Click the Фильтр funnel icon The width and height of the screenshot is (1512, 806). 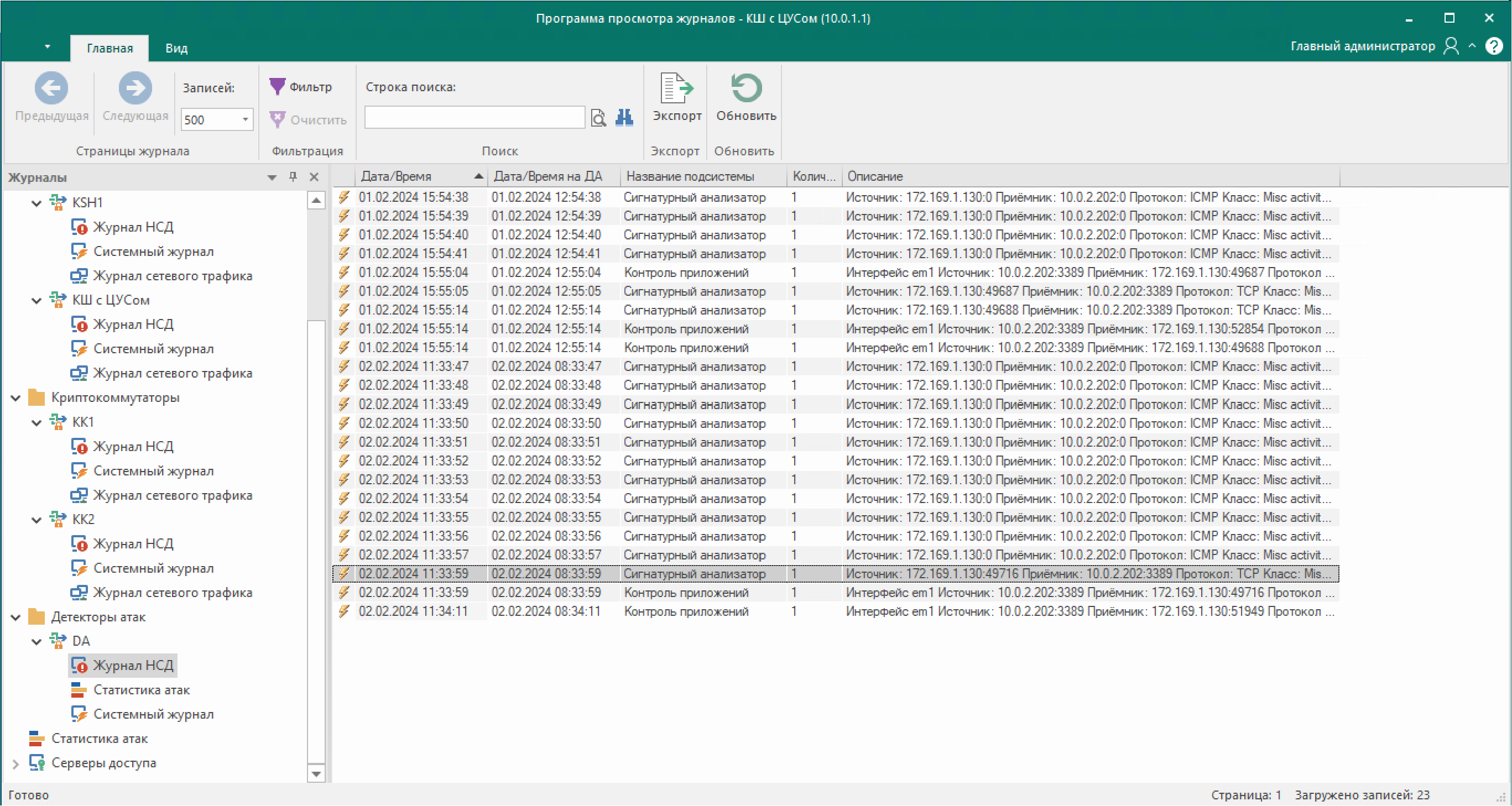277,87
